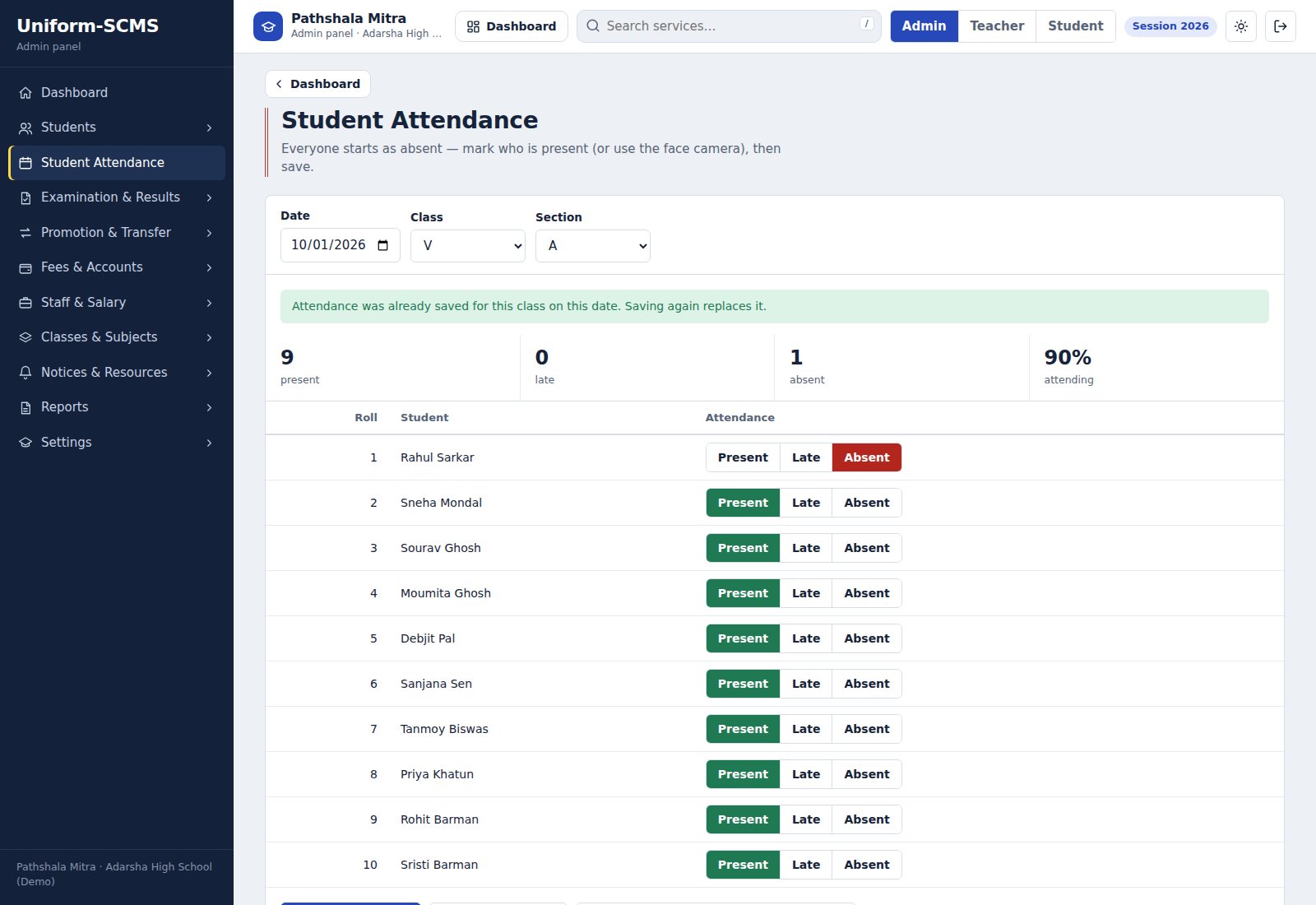Click student name Tanmoy Biswas

coord(444,729)
